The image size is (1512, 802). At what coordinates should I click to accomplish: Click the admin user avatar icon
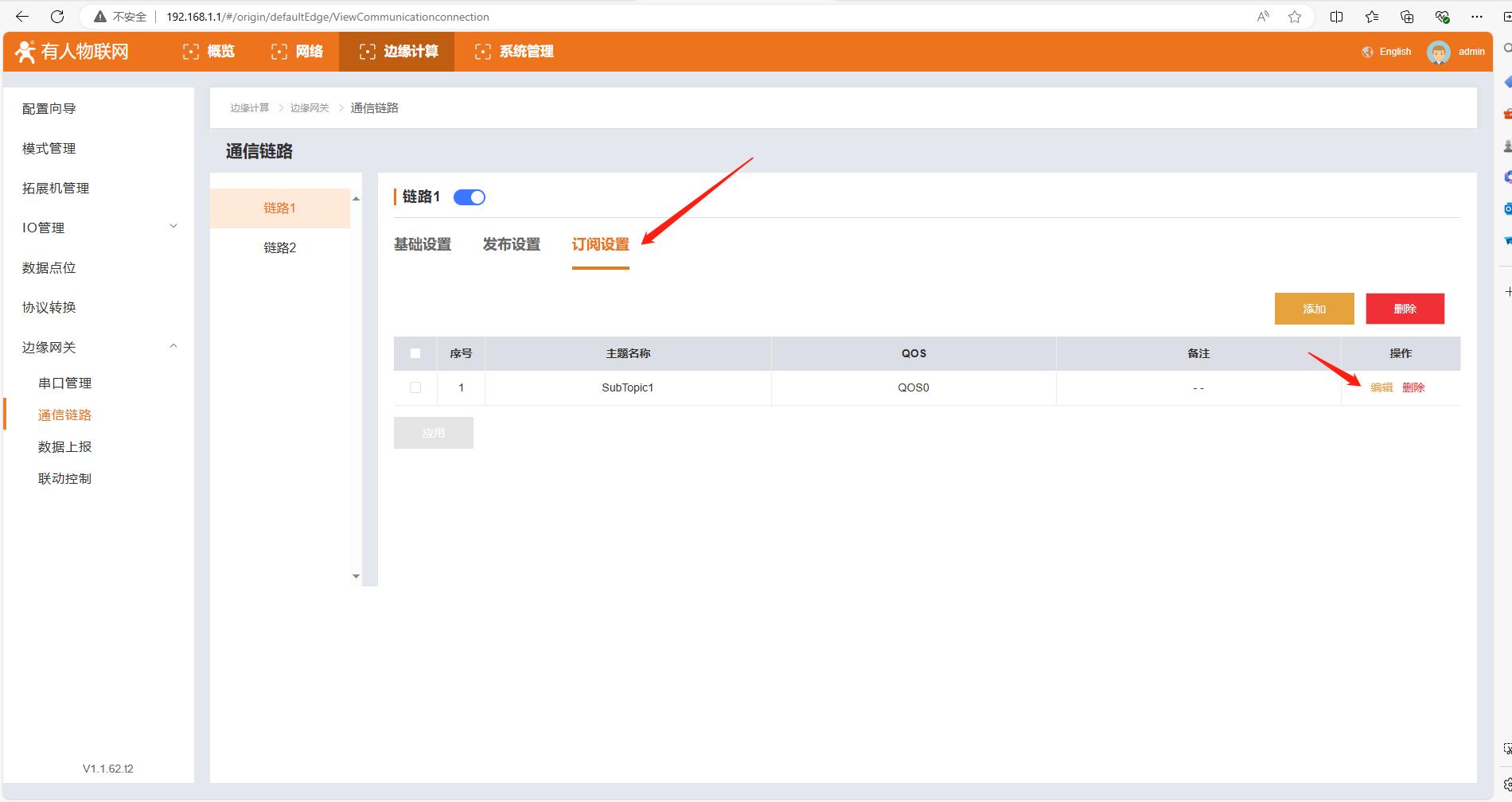coord(1438,53)
